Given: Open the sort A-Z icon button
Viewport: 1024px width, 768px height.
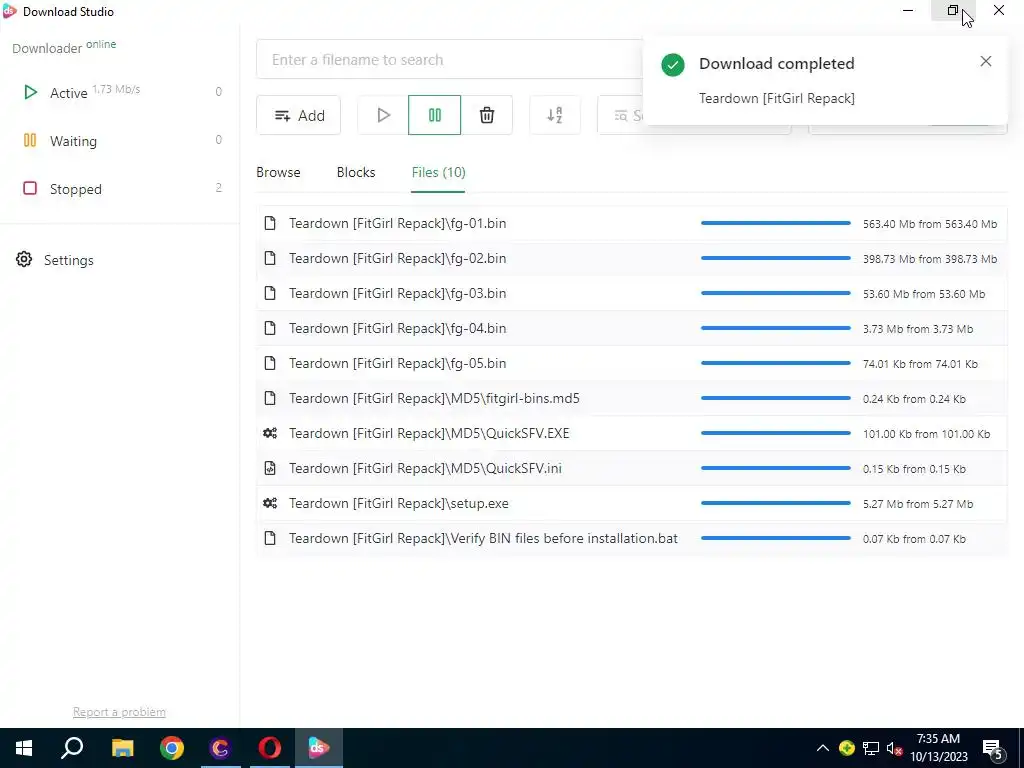Looking at the screenshot, I should pyautogui.click(x=554, y=116).
